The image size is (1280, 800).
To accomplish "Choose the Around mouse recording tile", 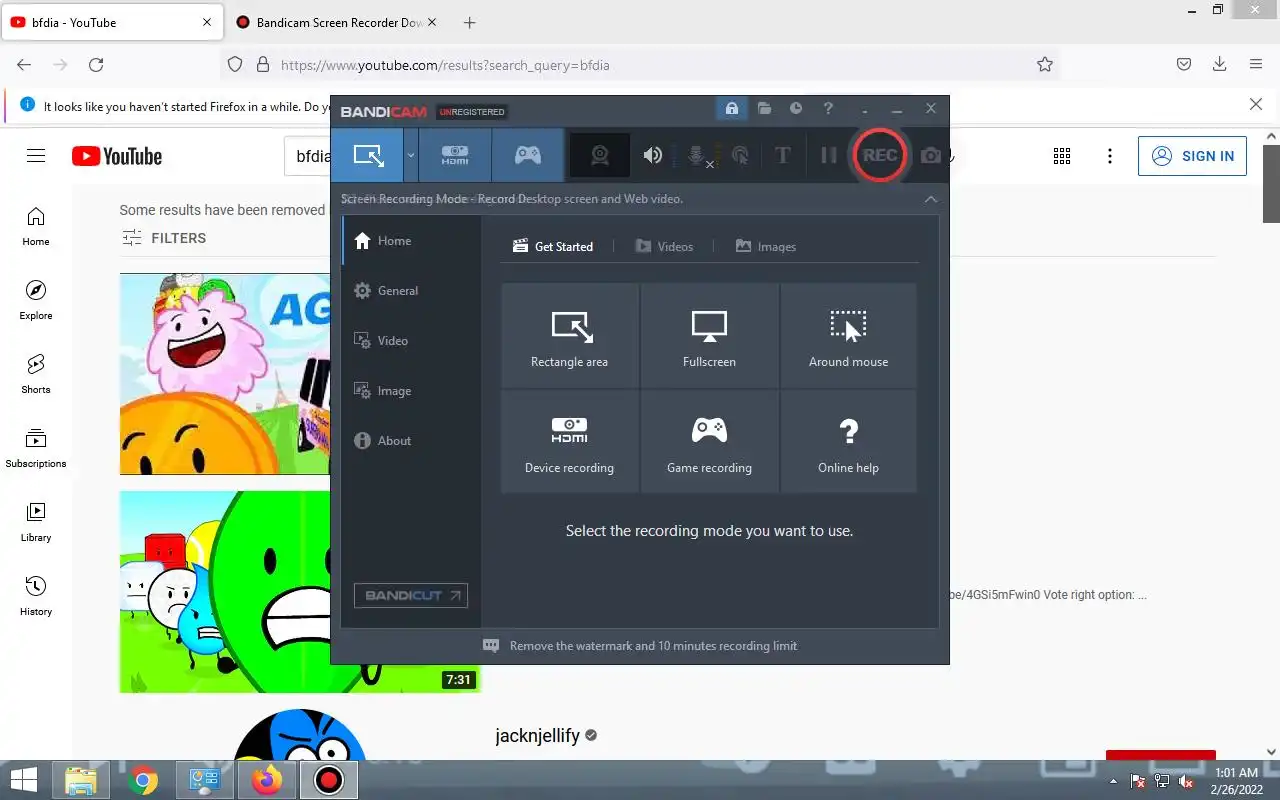I will click(848, 336).
